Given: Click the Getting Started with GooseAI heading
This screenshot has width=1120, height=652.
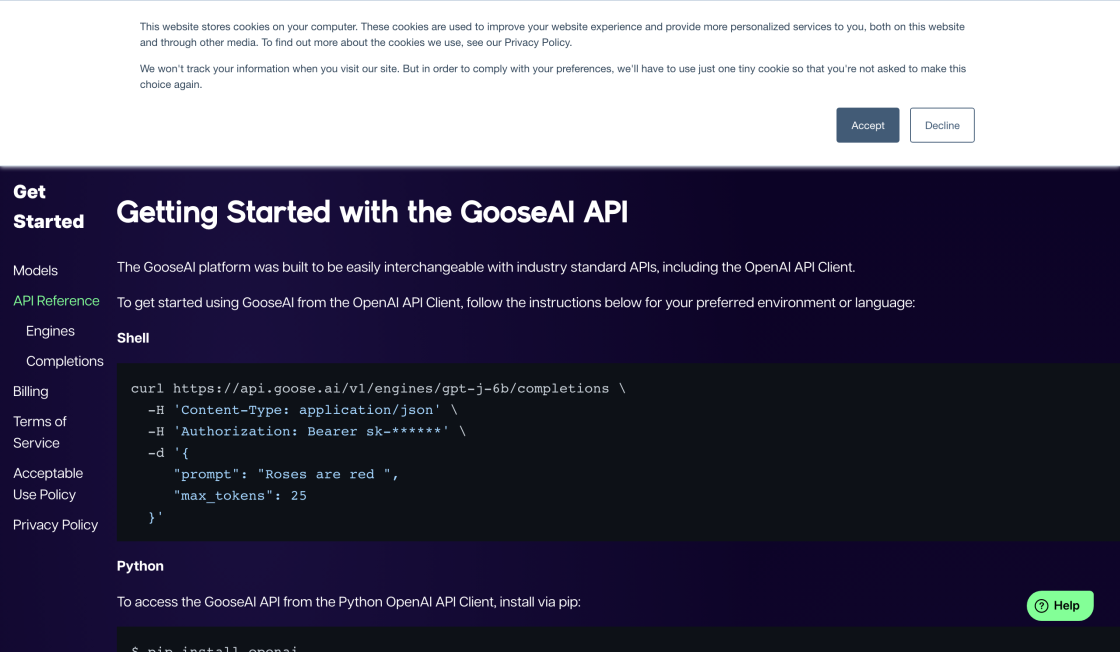Looking at the screenshot, I should (x=372, y=212).
